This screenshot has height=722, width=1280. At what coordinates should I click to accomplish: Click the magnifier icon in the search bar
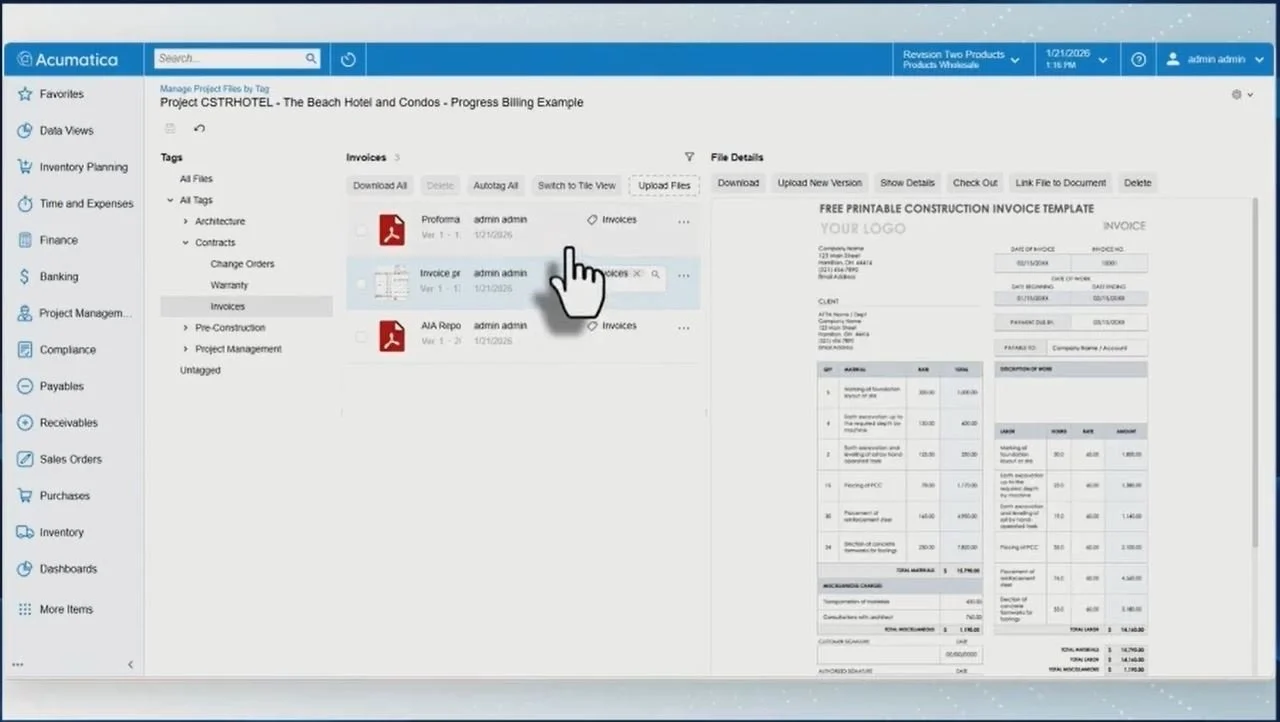click(x=311, y=58)
